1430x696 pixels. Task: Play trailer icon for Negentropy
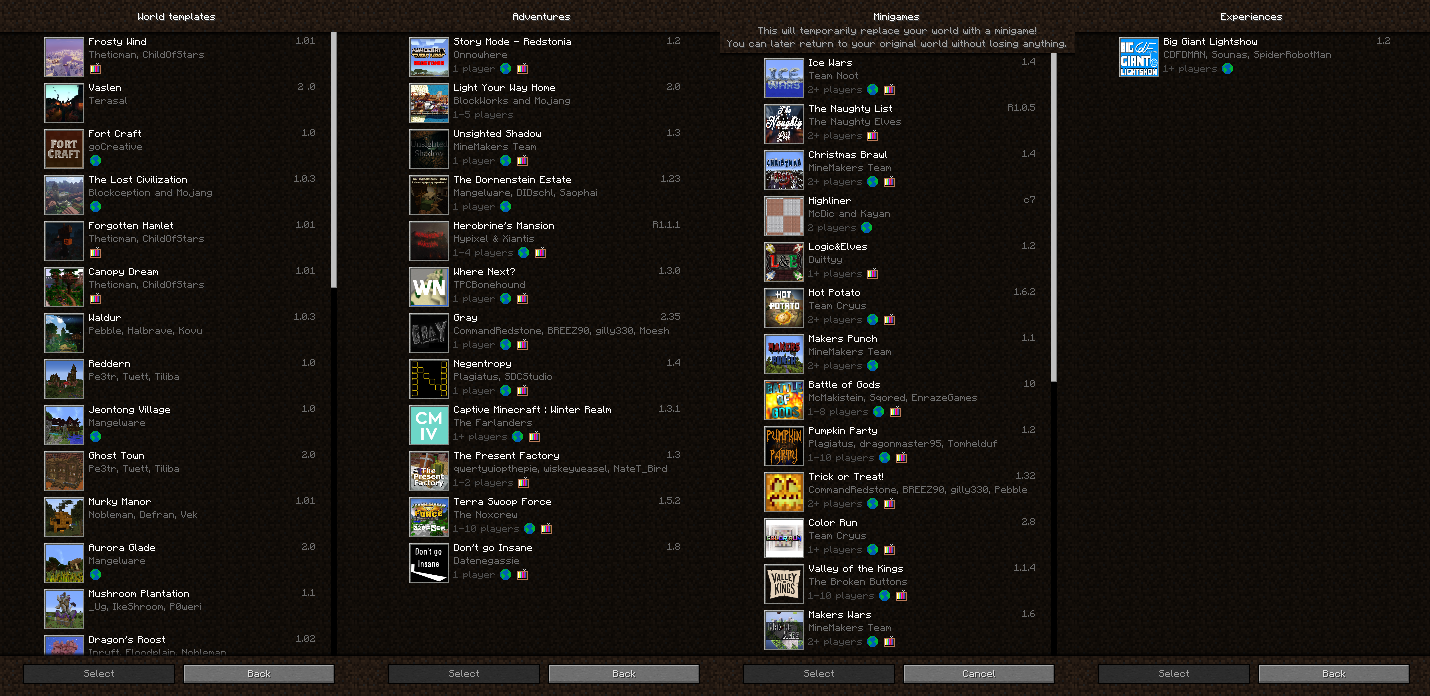point(522,391)
